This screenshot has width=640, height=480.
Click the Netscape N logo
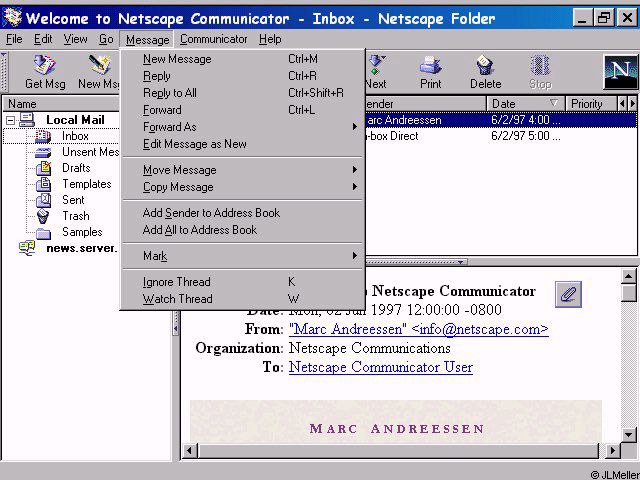pyautogui.click(x=620, y=72)
